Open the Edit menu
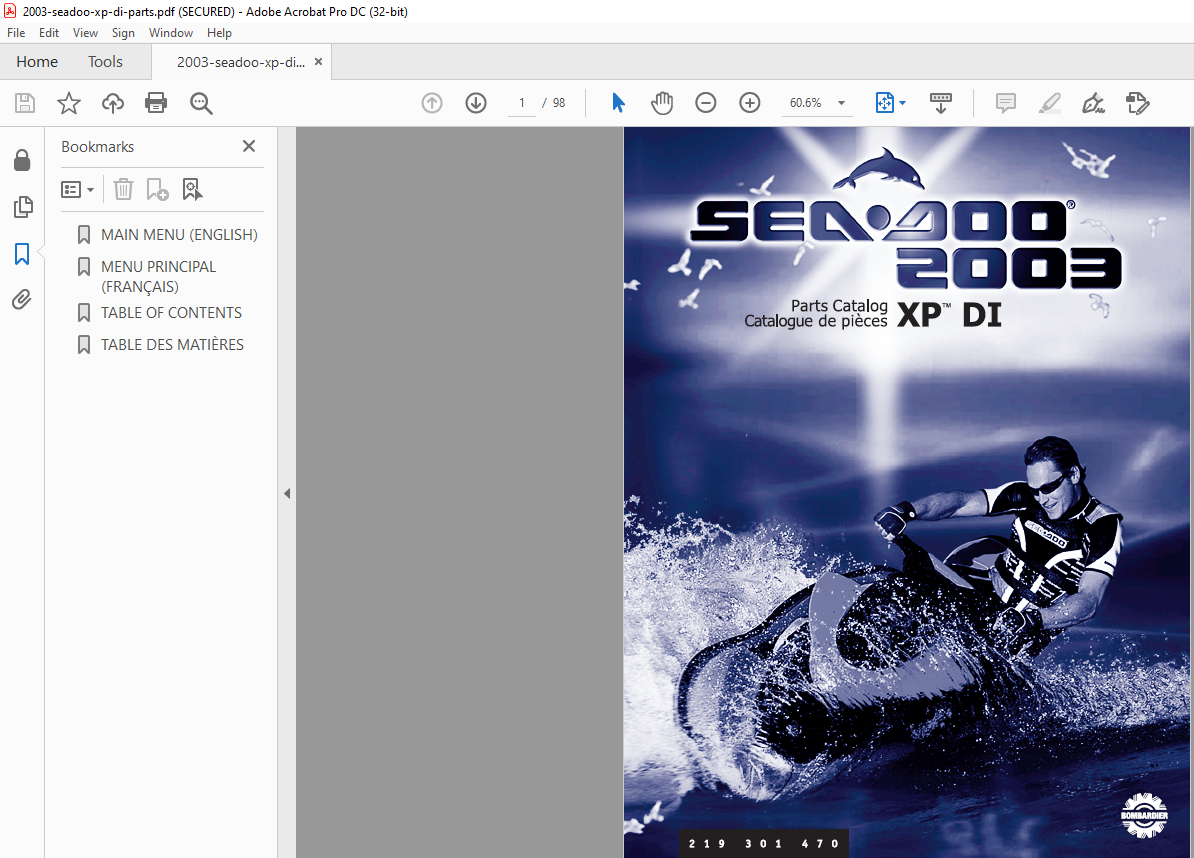 pos(49,33)
